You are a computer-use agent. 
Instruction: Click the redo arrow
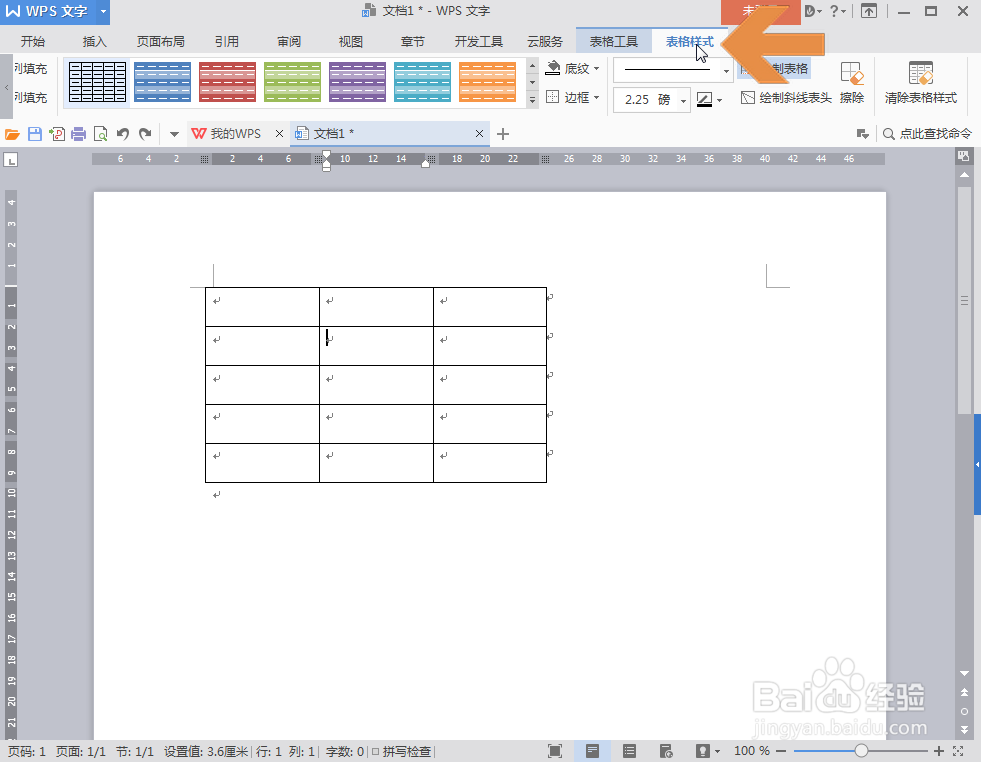[x=145, y=134]
